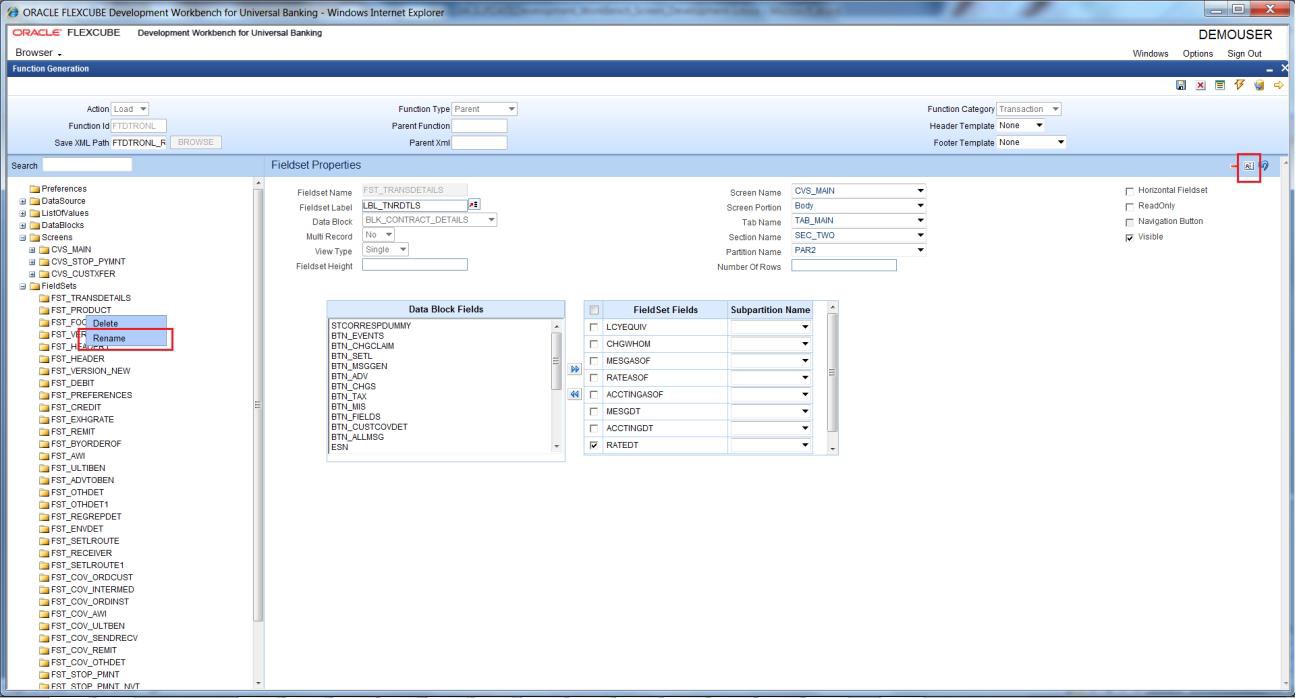
Task: Enable the ReadOnly checkbox
Action: 1130,205
